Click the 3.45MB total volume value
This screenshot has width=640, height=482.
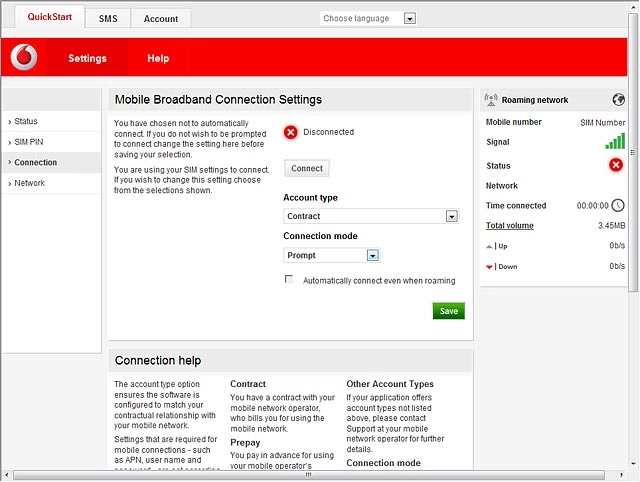611,226
